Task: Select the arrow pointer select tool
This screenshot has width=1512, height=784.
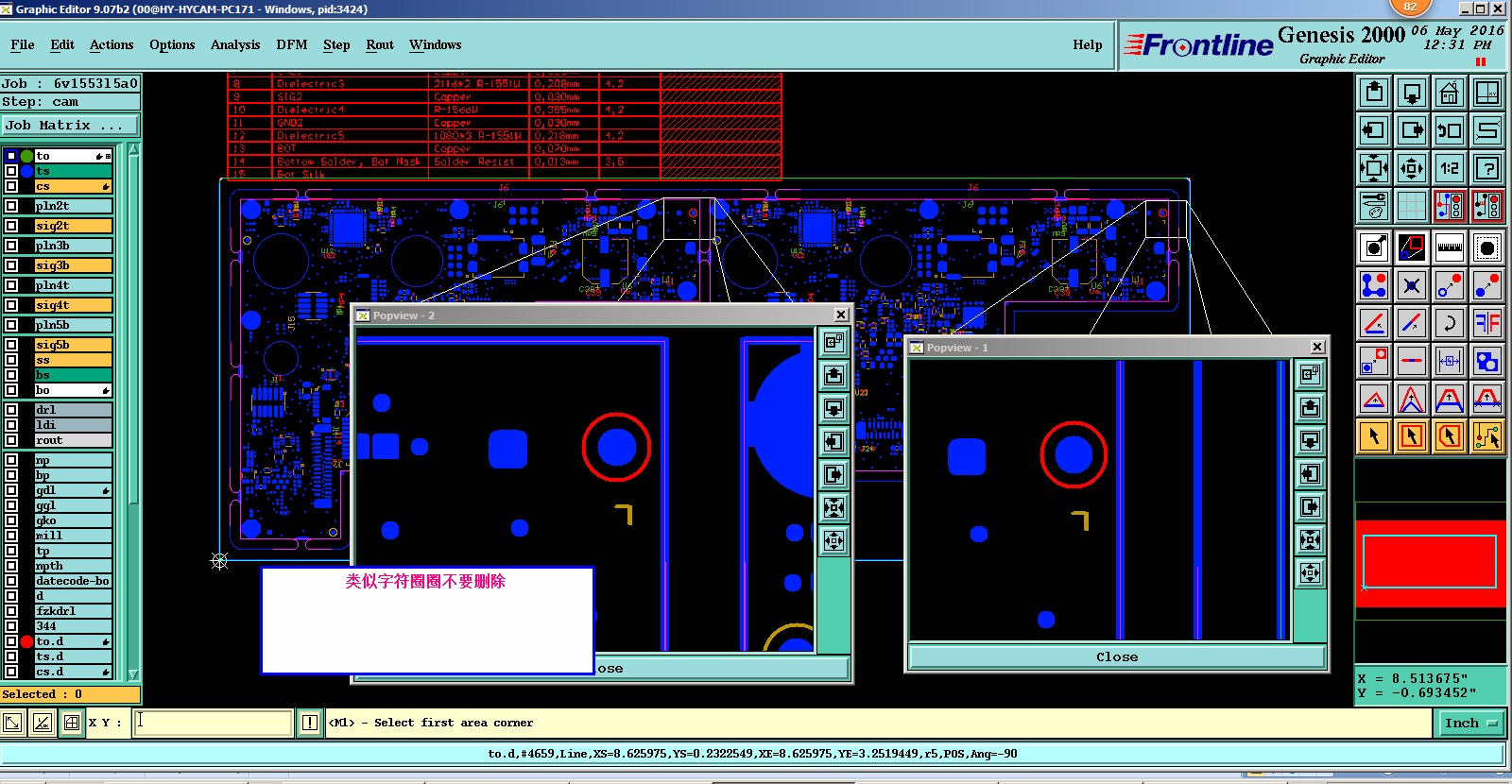Action: (x=1374, y=436)
